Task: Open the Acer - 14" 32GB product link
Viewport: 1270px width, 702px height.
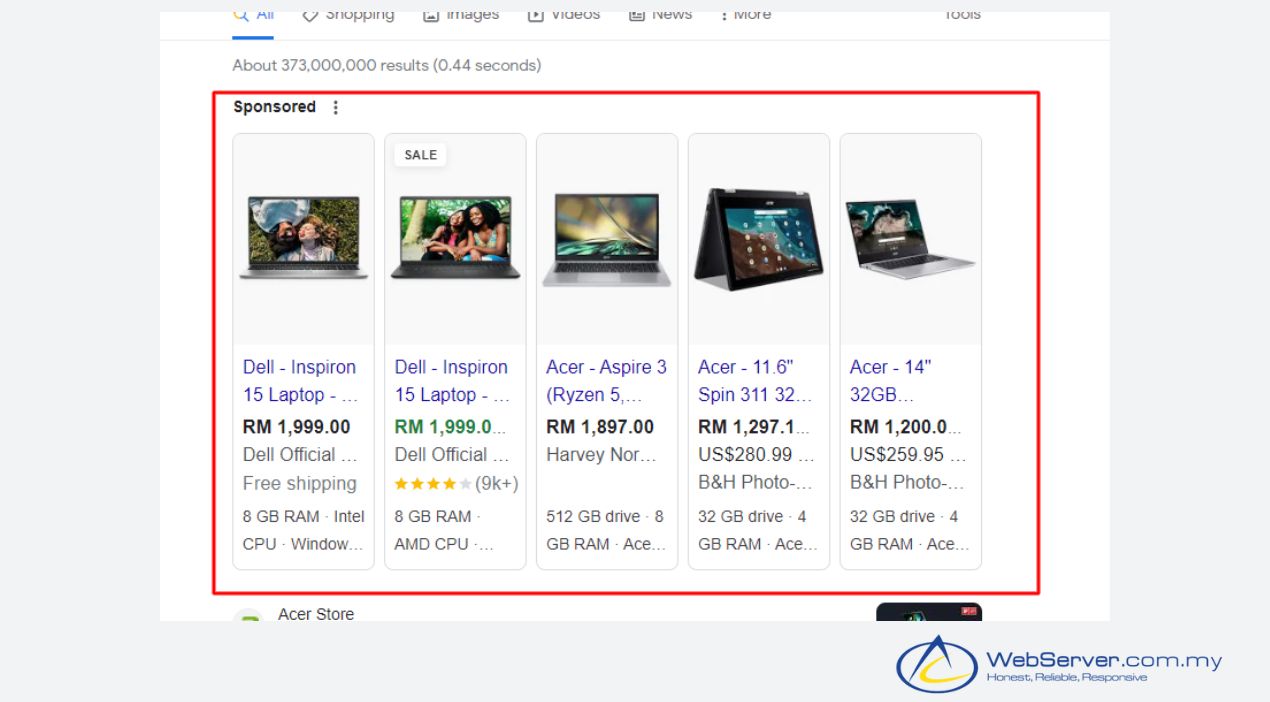Action: pos(891,381)
